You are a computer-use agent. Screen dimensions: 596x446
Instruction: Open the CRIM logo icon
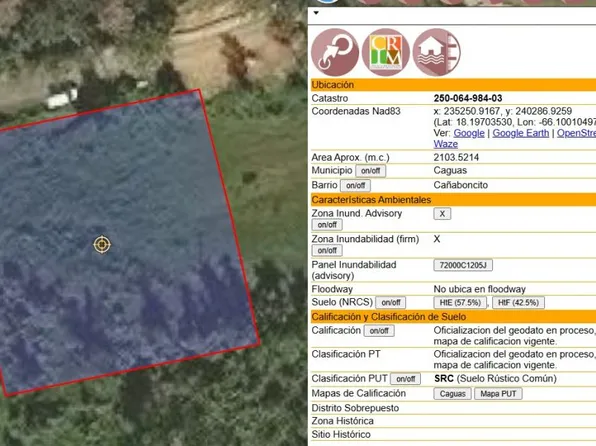385,52
